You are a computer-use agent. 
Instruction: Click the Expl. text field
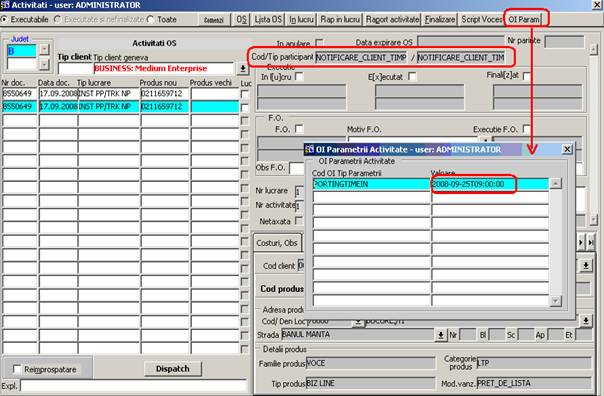coord(133,386)
